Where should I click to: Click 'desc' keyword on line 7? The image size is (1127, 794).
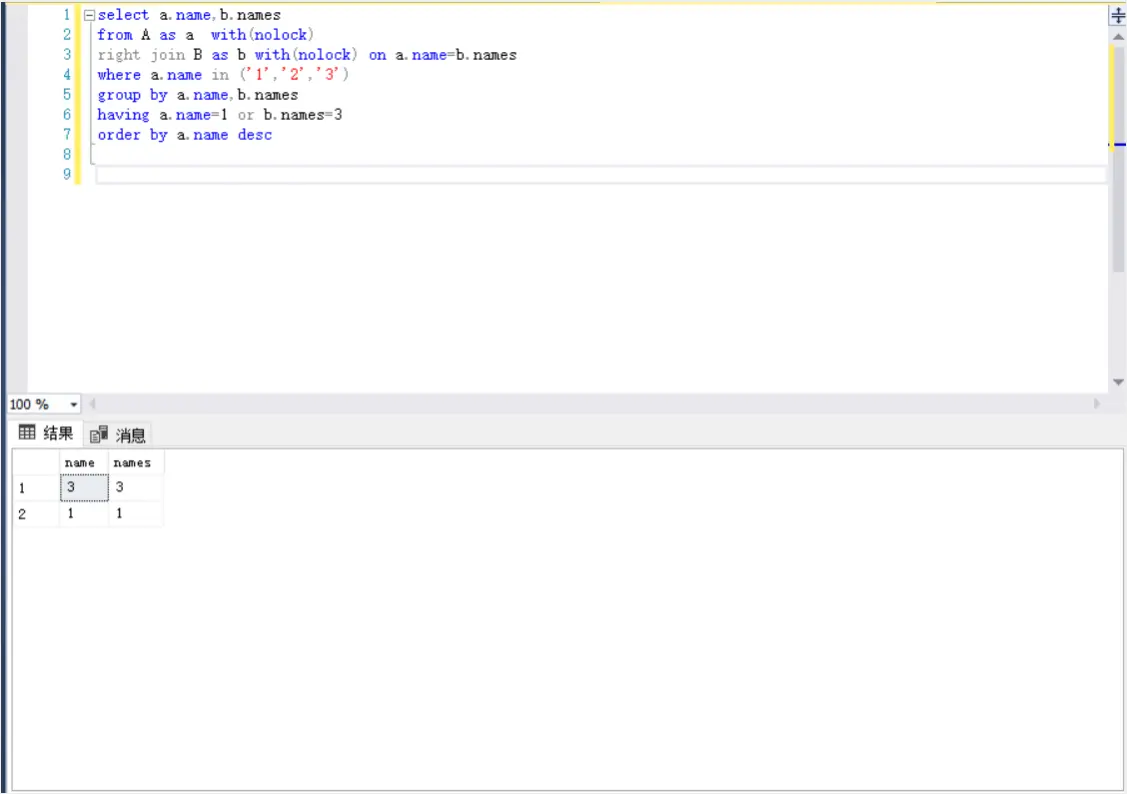click(x=255, y=135)
